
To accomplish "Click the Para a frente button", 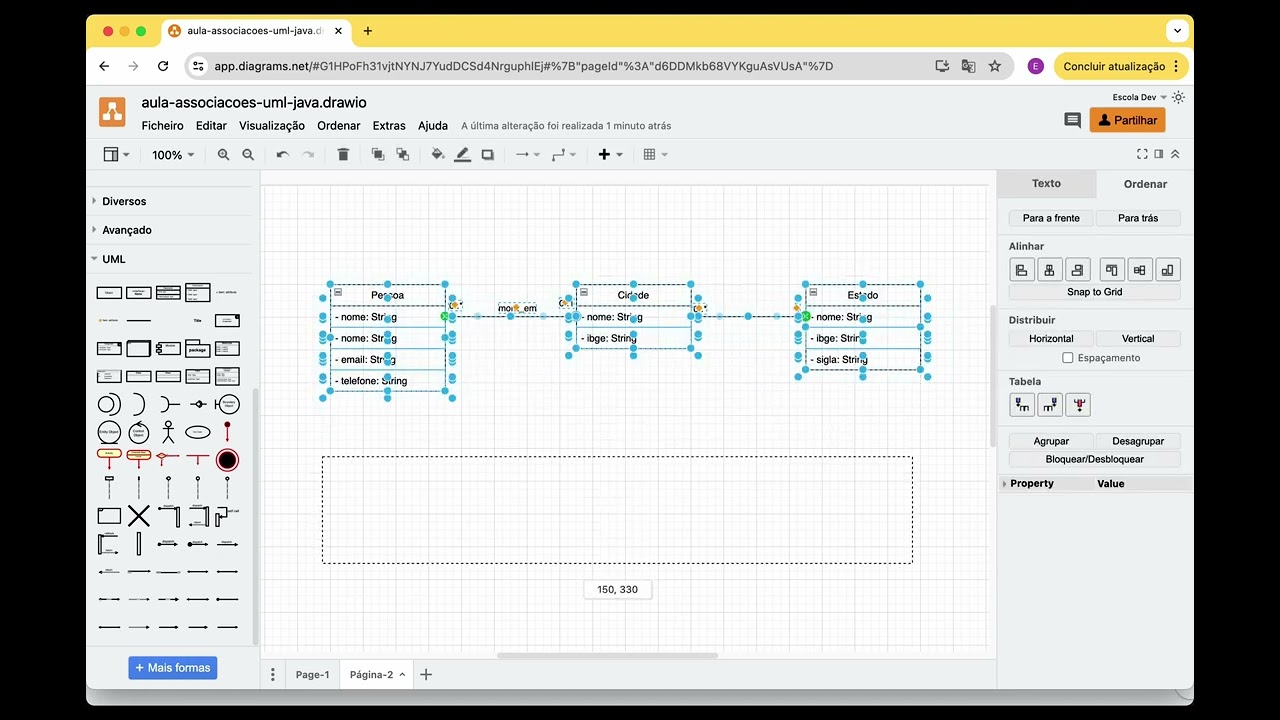I will click(x=1051, y=218).
